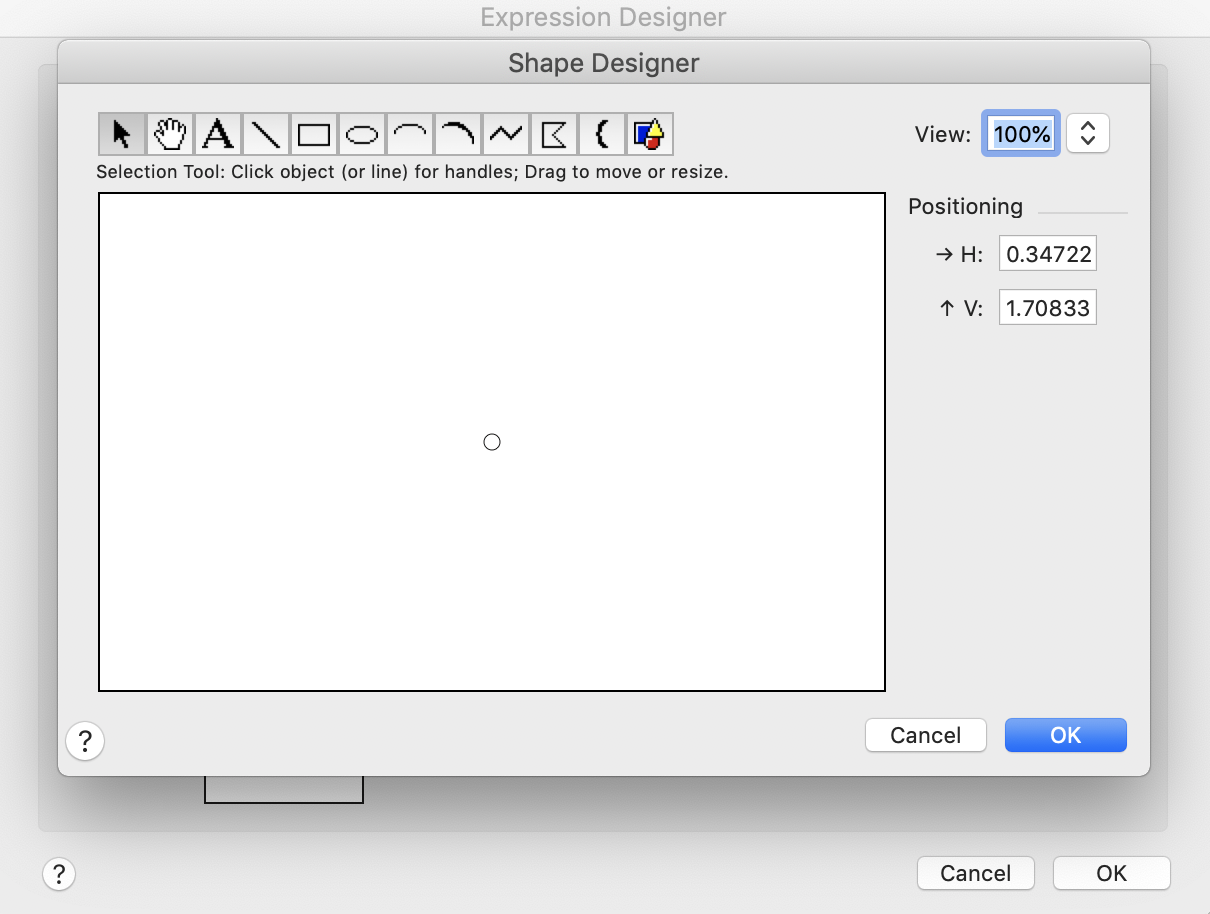Click the V positioning value field
This screenshot has height=914, width=1210.
tap(1047, 308)
